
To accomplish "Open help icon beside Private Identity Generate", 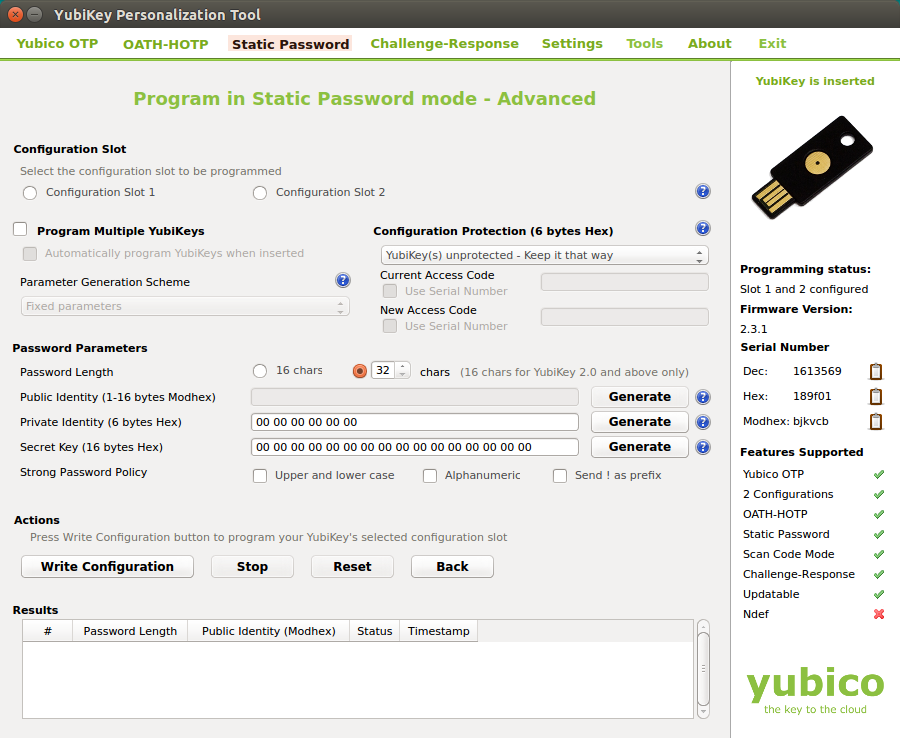I will (703, 422).
